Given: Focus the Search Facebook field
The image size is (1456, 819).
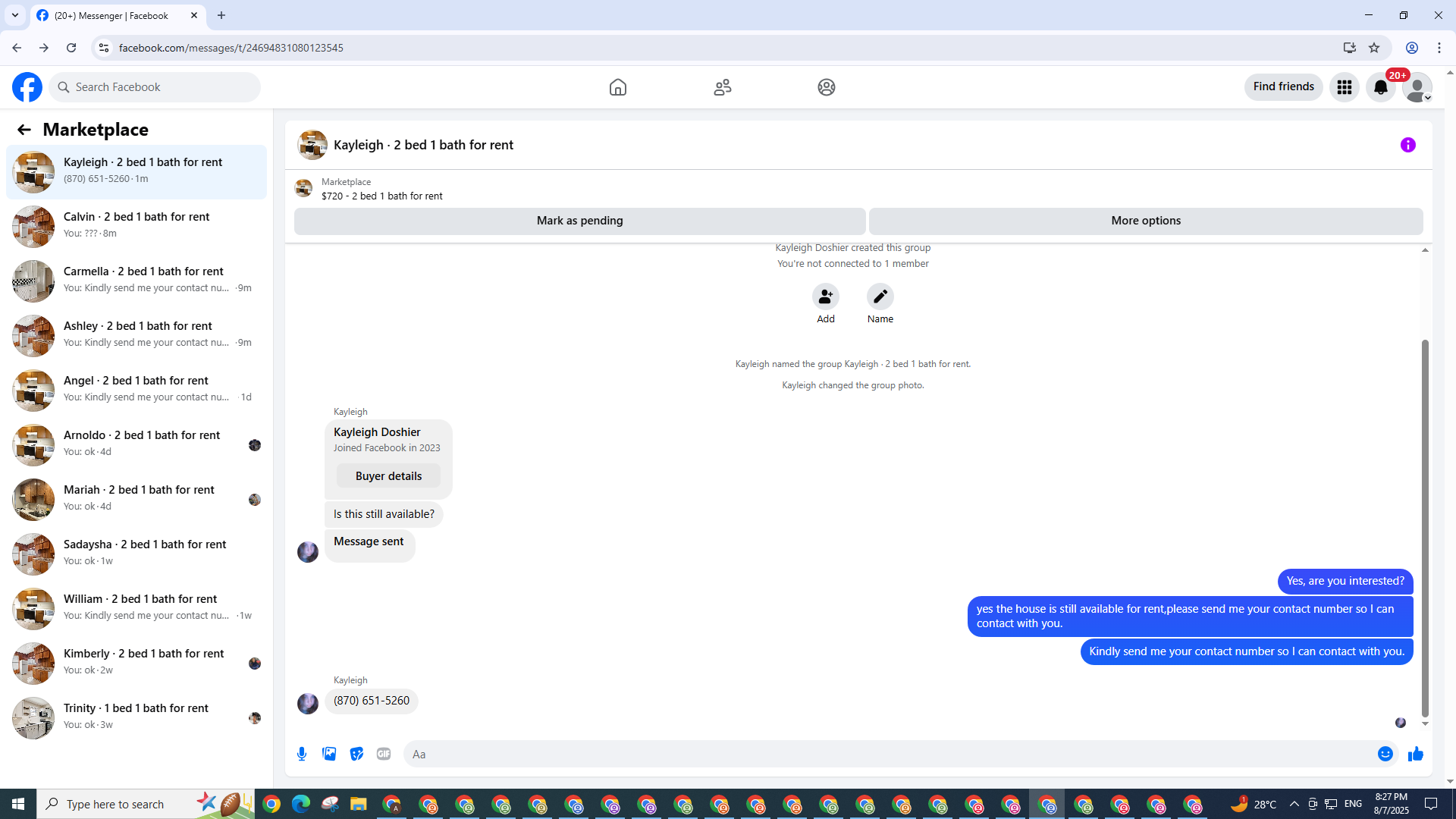Looking at the screenshot, I should point(155,87).
